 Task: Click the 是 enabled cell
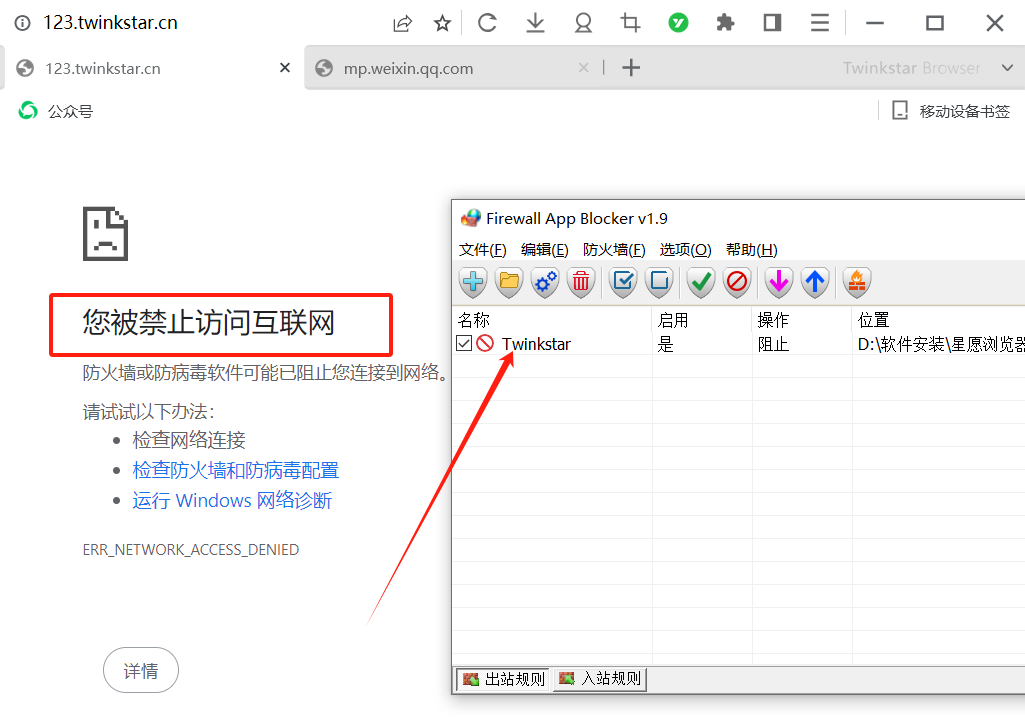(665, 344)
